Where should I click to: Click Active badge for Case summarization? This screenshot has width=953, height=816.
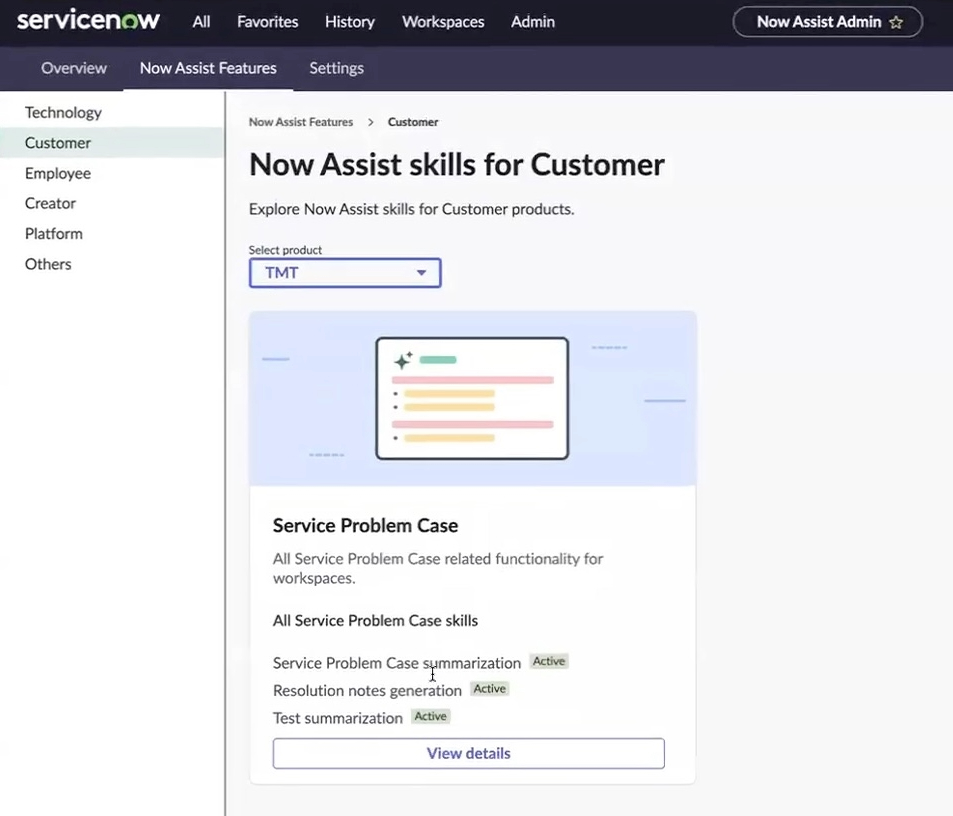point(549,661)
